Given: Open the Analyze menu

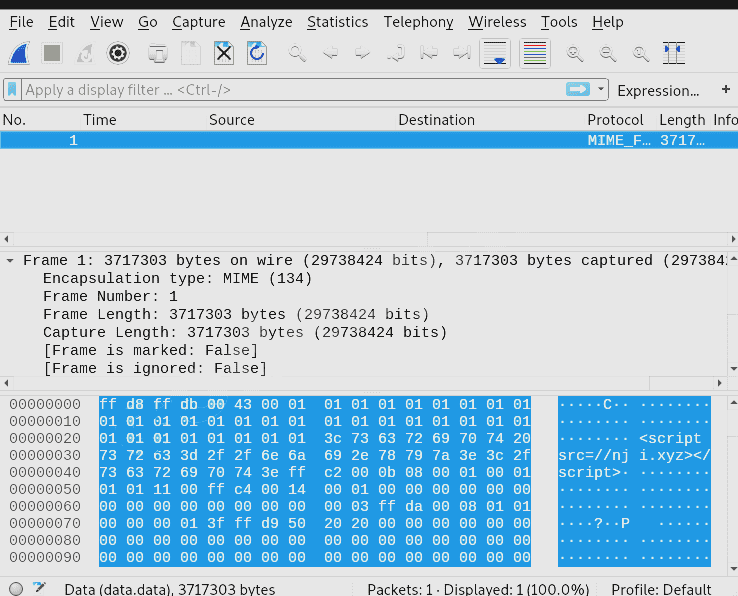Looking at the screenshot, I should 266,22.
